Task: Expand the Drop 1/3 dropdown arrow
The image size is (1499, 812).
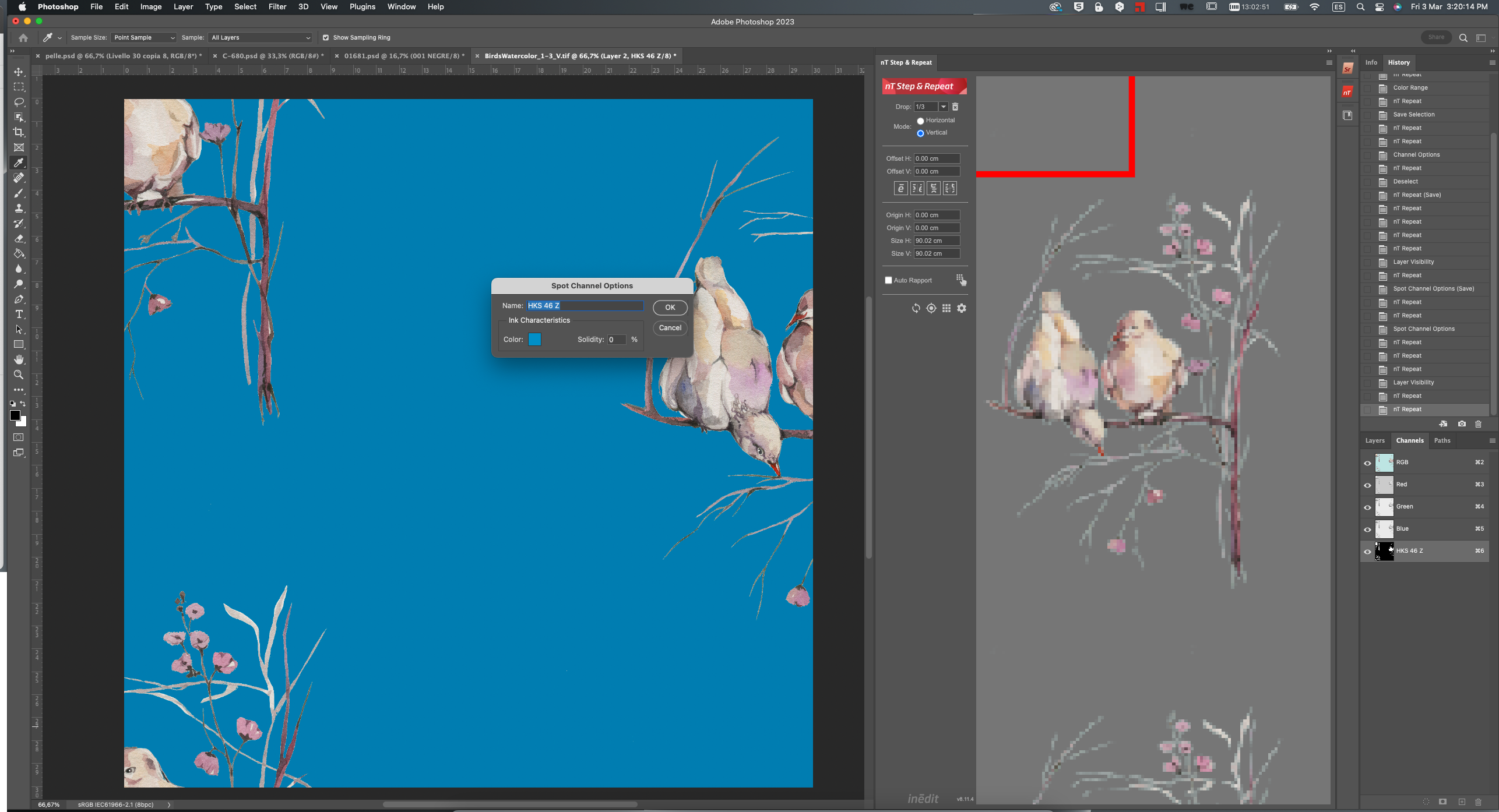Action: [x=943, y=107]
